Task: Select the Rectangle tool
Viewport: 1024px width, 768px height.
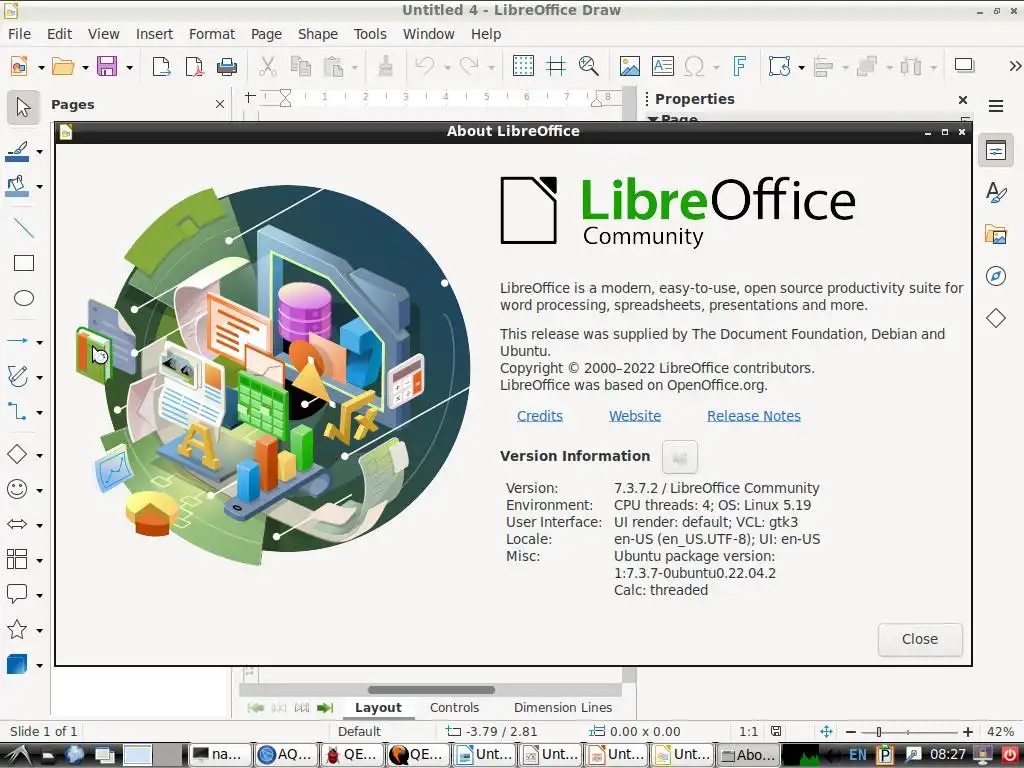Action: tap(24, 263)
